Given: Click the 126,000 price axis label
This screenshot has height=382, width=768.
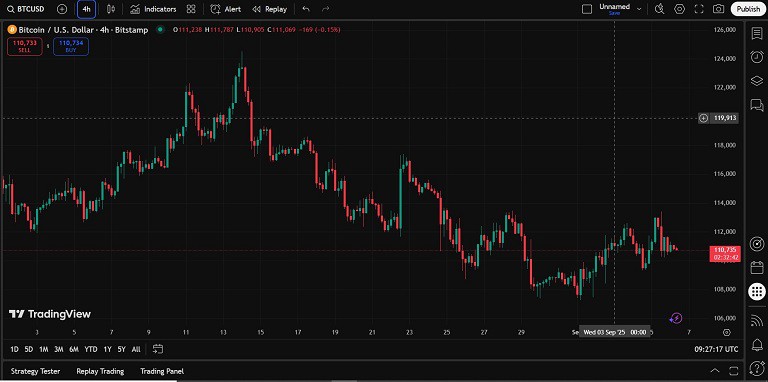Looking at the screenshot, I should 725,30.
